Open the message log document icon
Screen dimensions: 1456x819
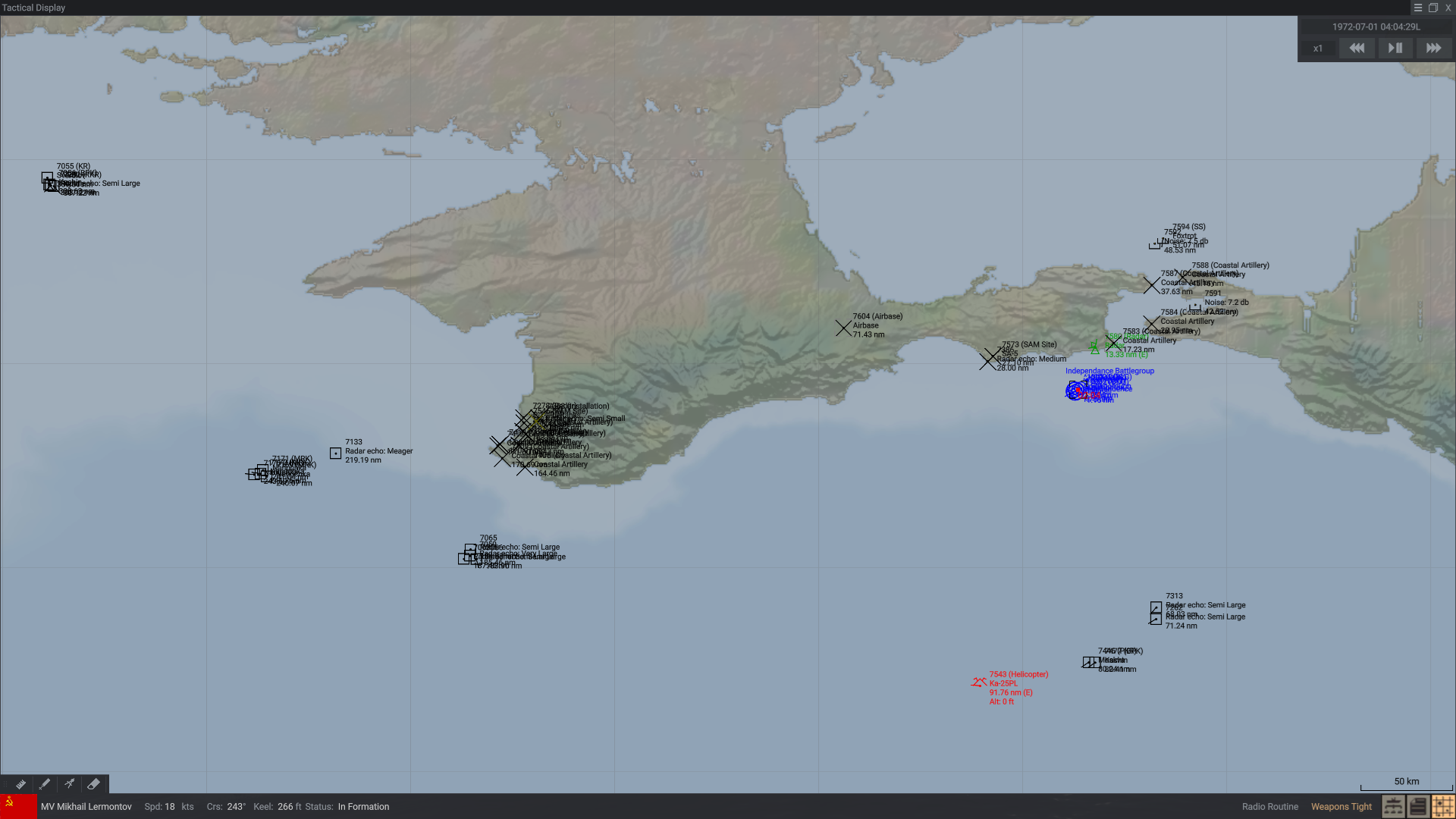click(1418, 806)
